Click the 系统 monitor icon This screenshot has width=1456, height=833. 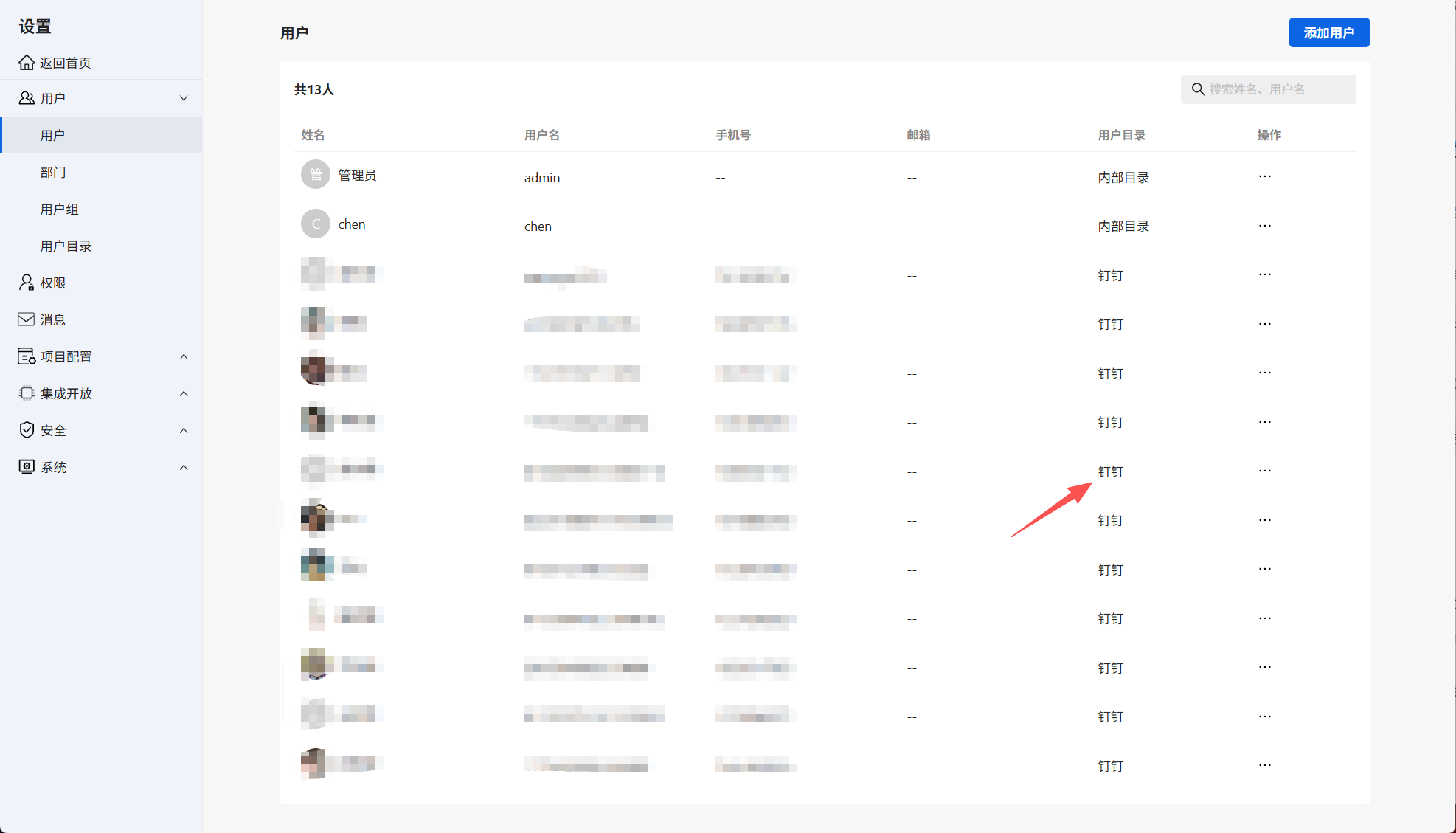(x=27, y=467)
